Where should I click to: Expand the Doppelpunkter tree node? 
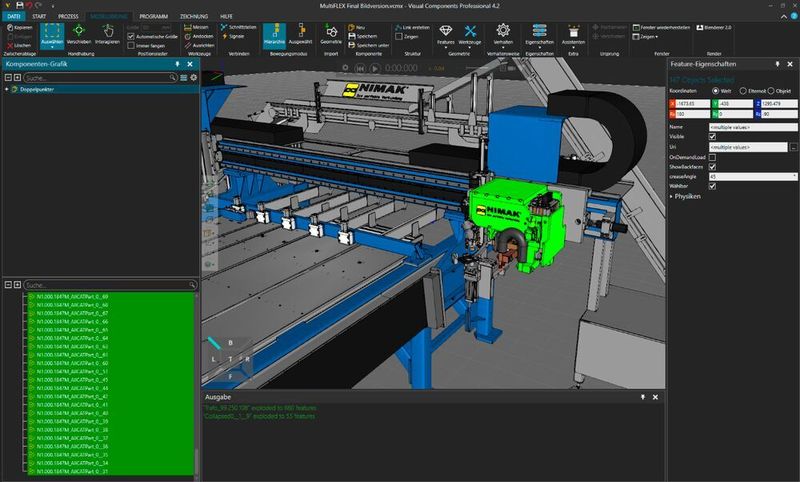(x=7, y=89)
